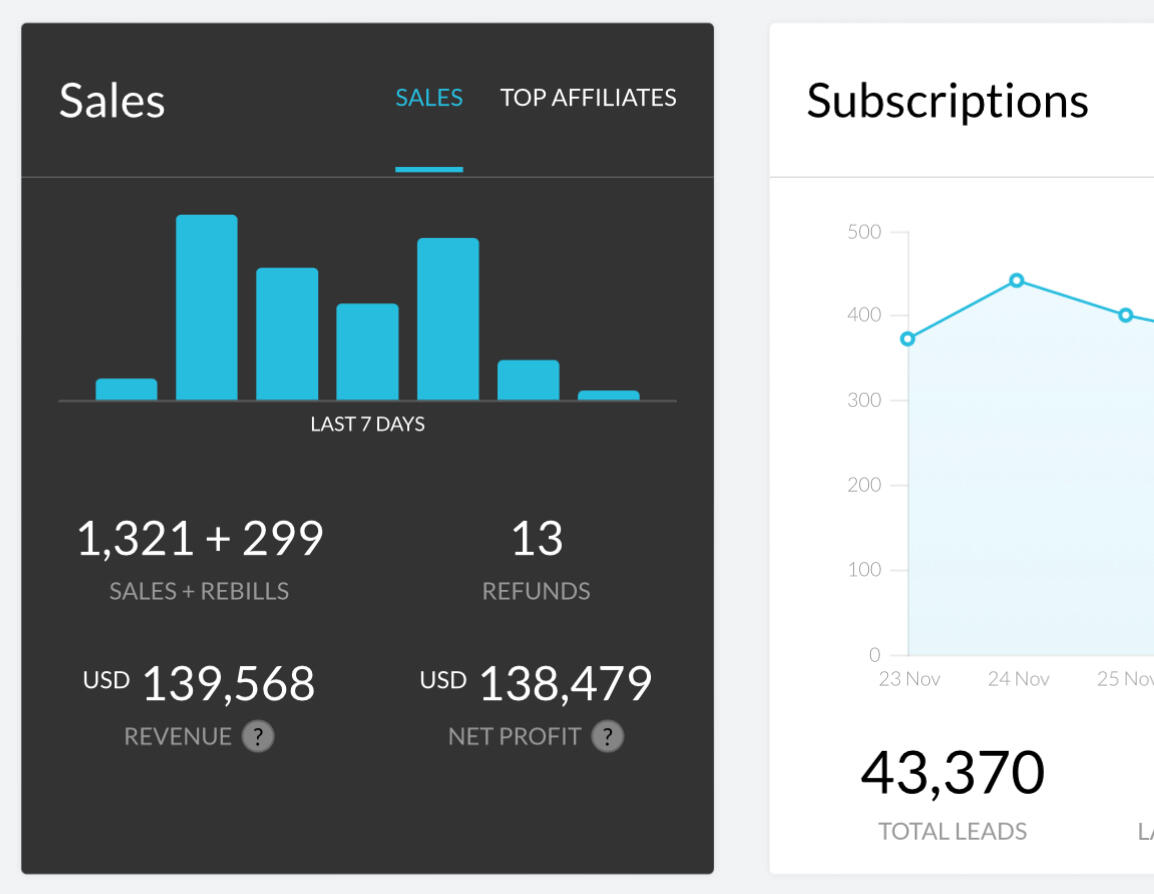Select the third bar of the sales chart
Viewport: 1154px width, 894px height.
click(x=287, y=334)
